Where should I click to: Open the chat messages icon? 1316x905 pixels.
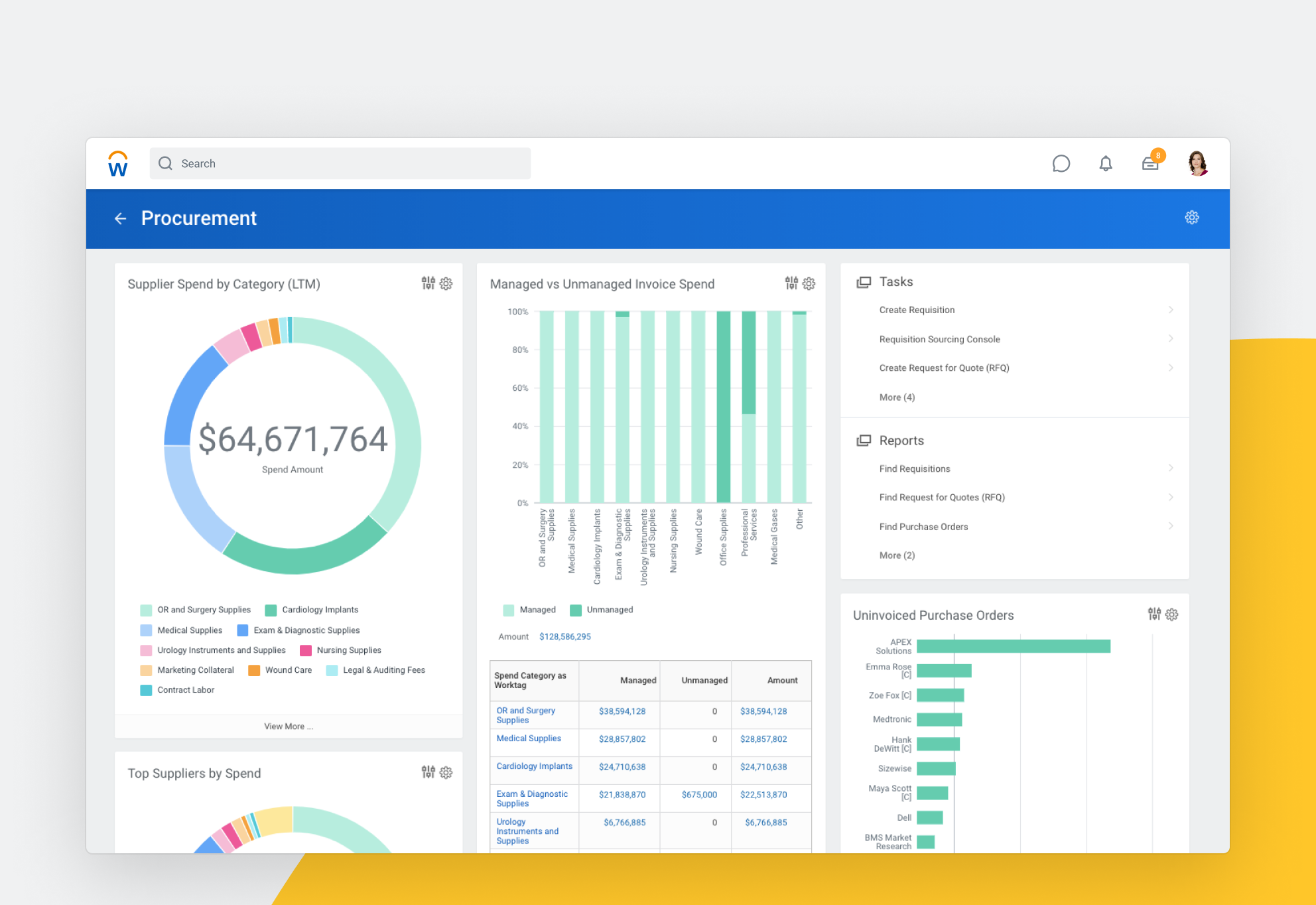1061,163
